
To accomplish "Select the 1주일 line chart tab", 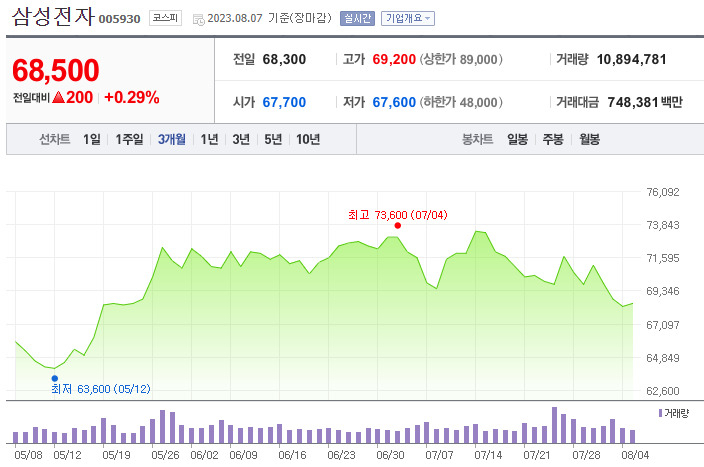I will click(129, 139).
